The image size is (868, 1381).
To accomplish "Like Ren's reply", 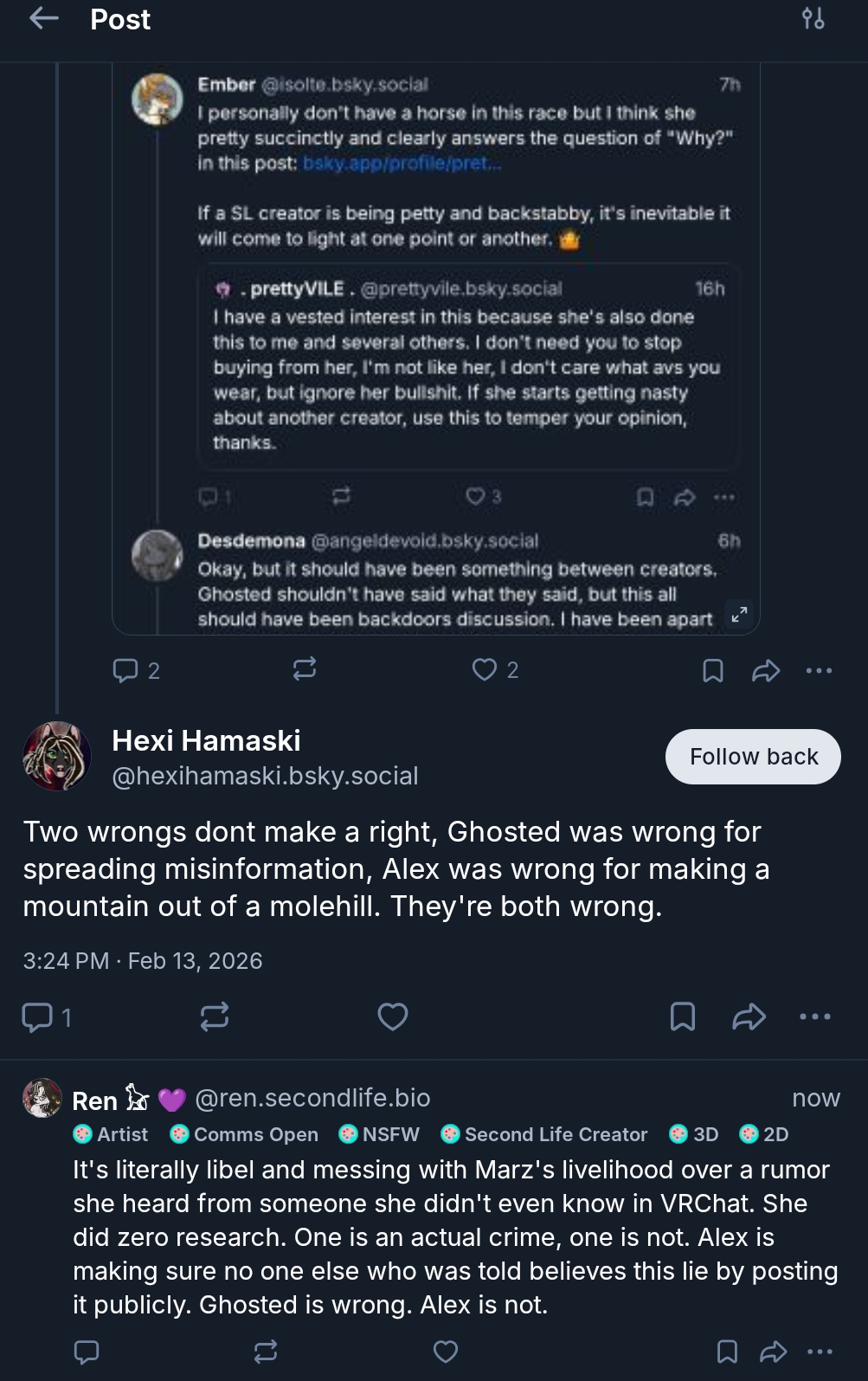I will (x=446, y=1352).
